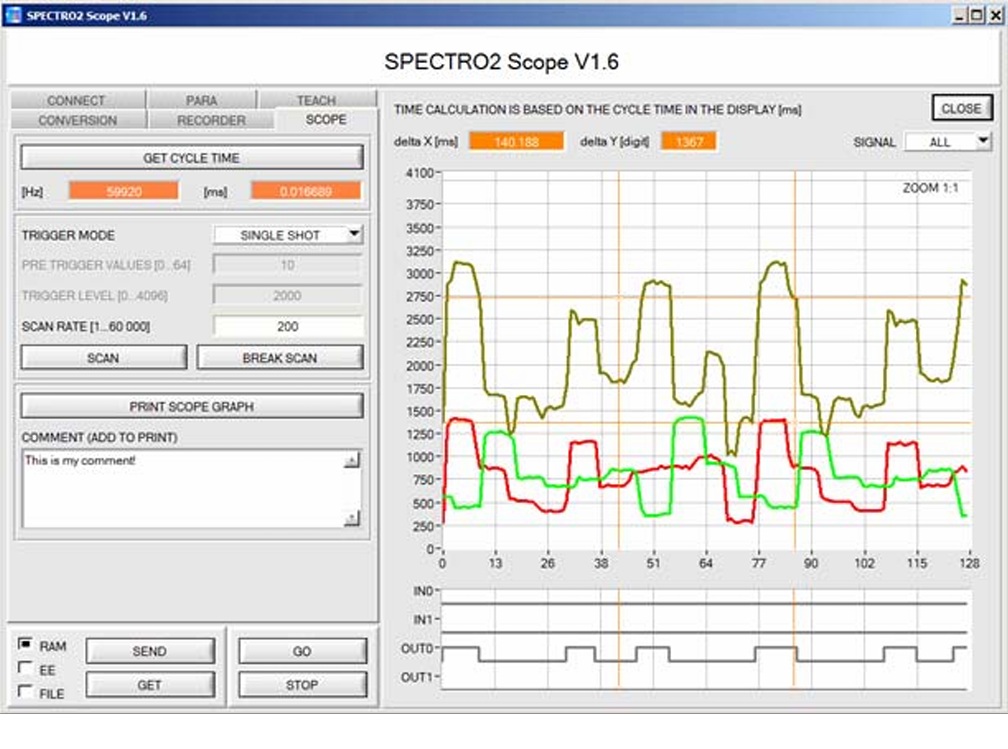
Task: Select the RAM option
Action: tap(25, 644)
